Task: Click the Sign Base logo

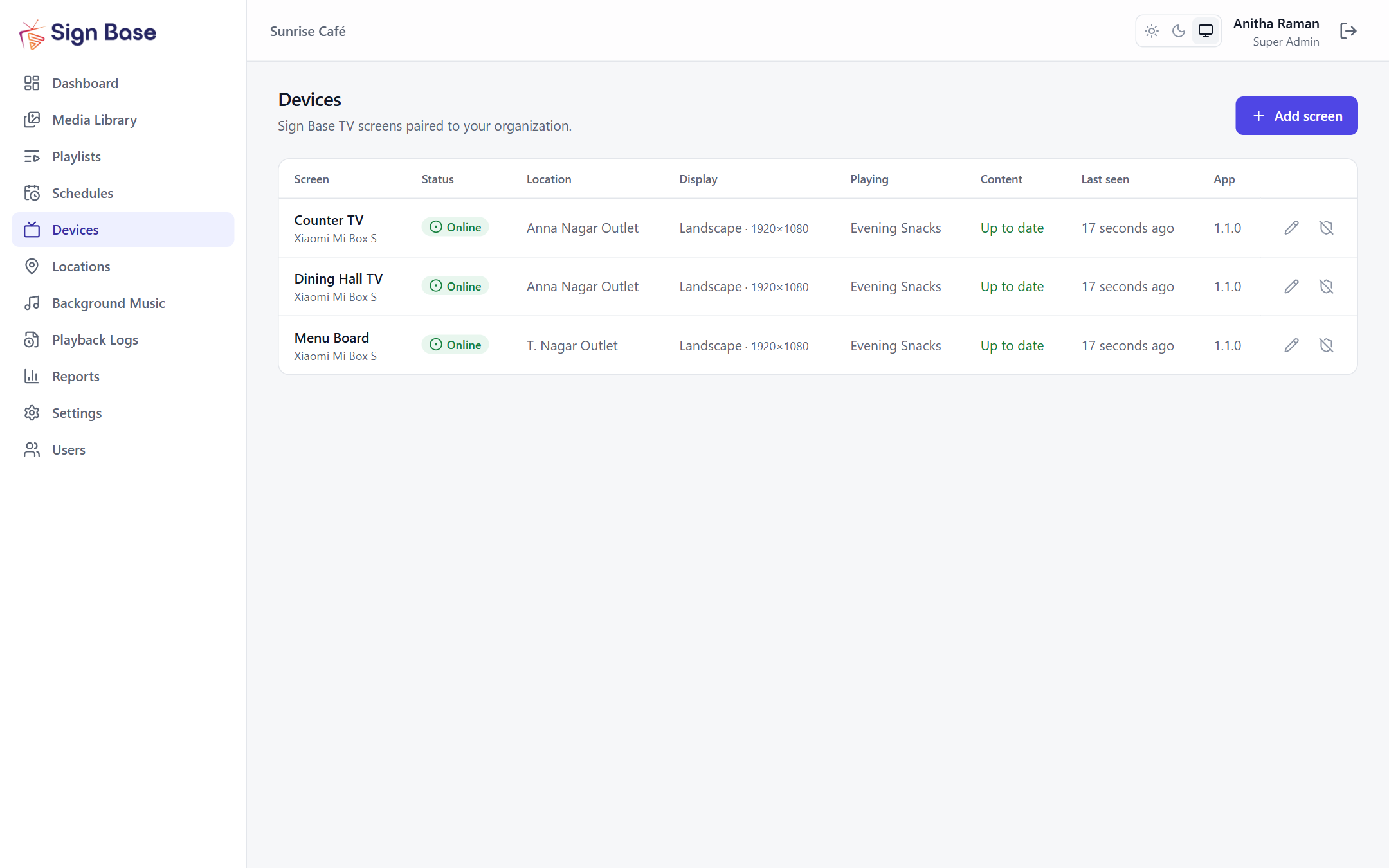Action: tap(88, 33)
